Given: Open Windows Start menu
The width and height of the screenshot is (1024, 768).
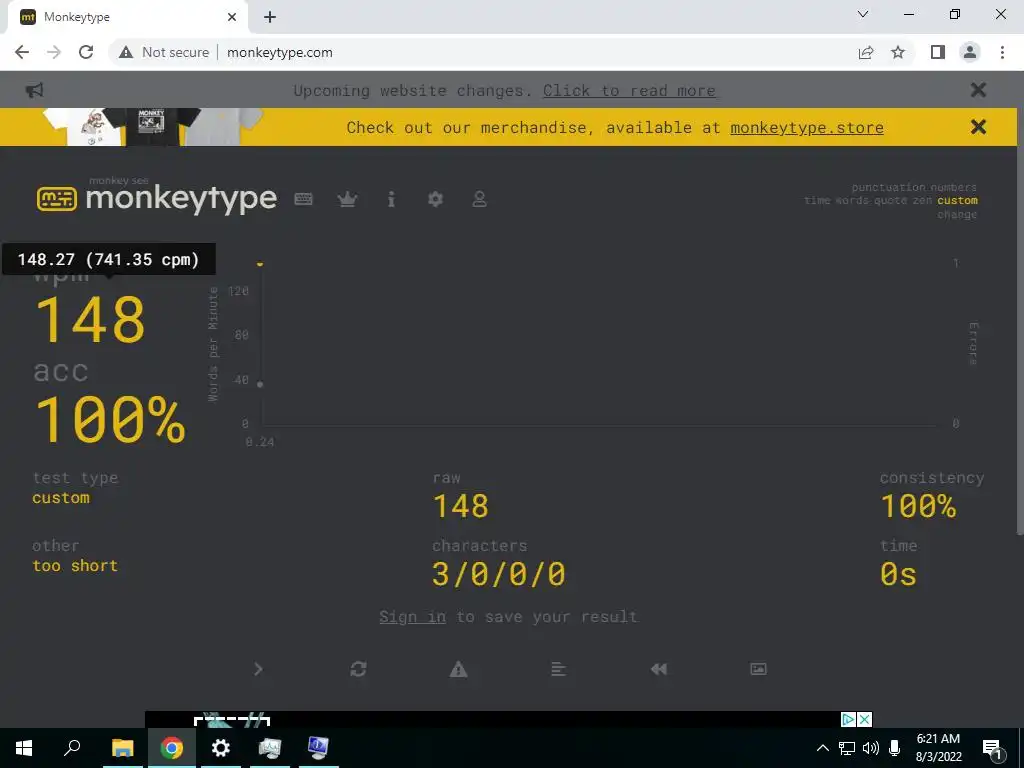Looking at the screenshot, I should [24, 748].
